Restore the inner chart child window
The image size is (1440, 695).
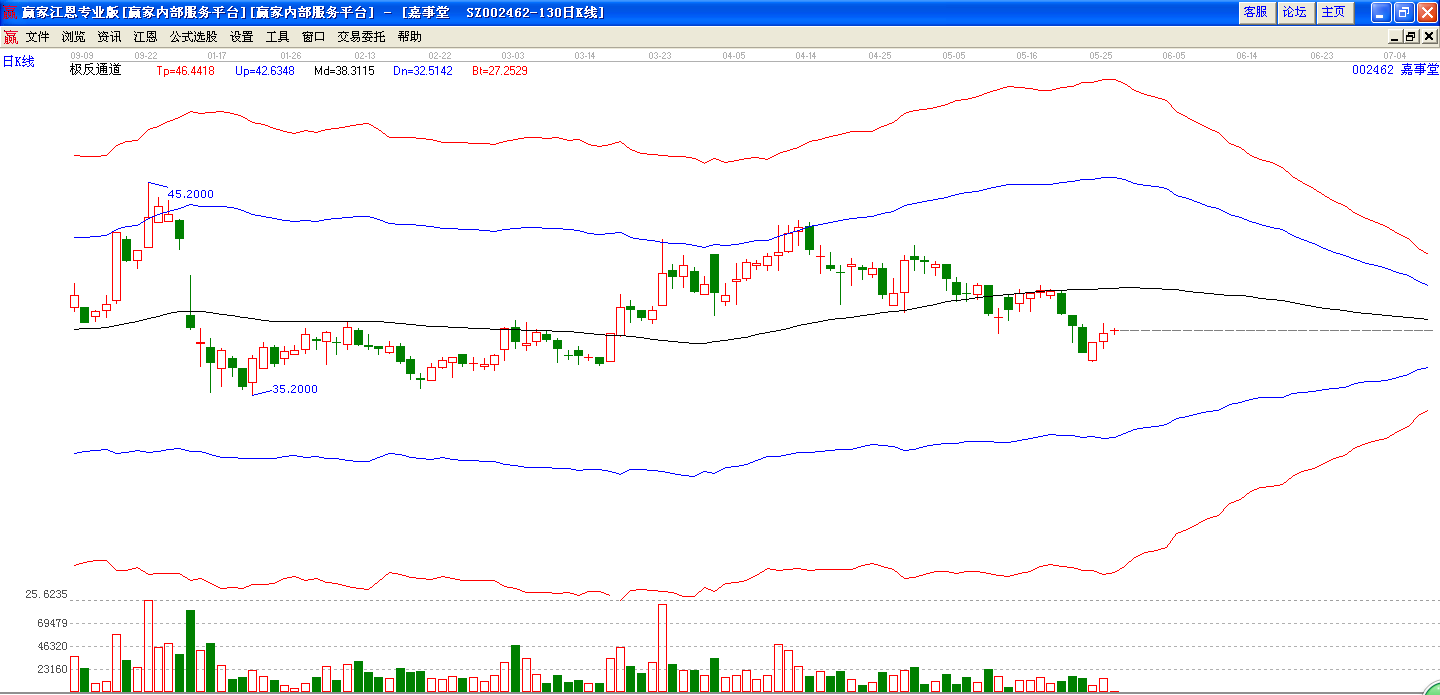point(1411,36)
